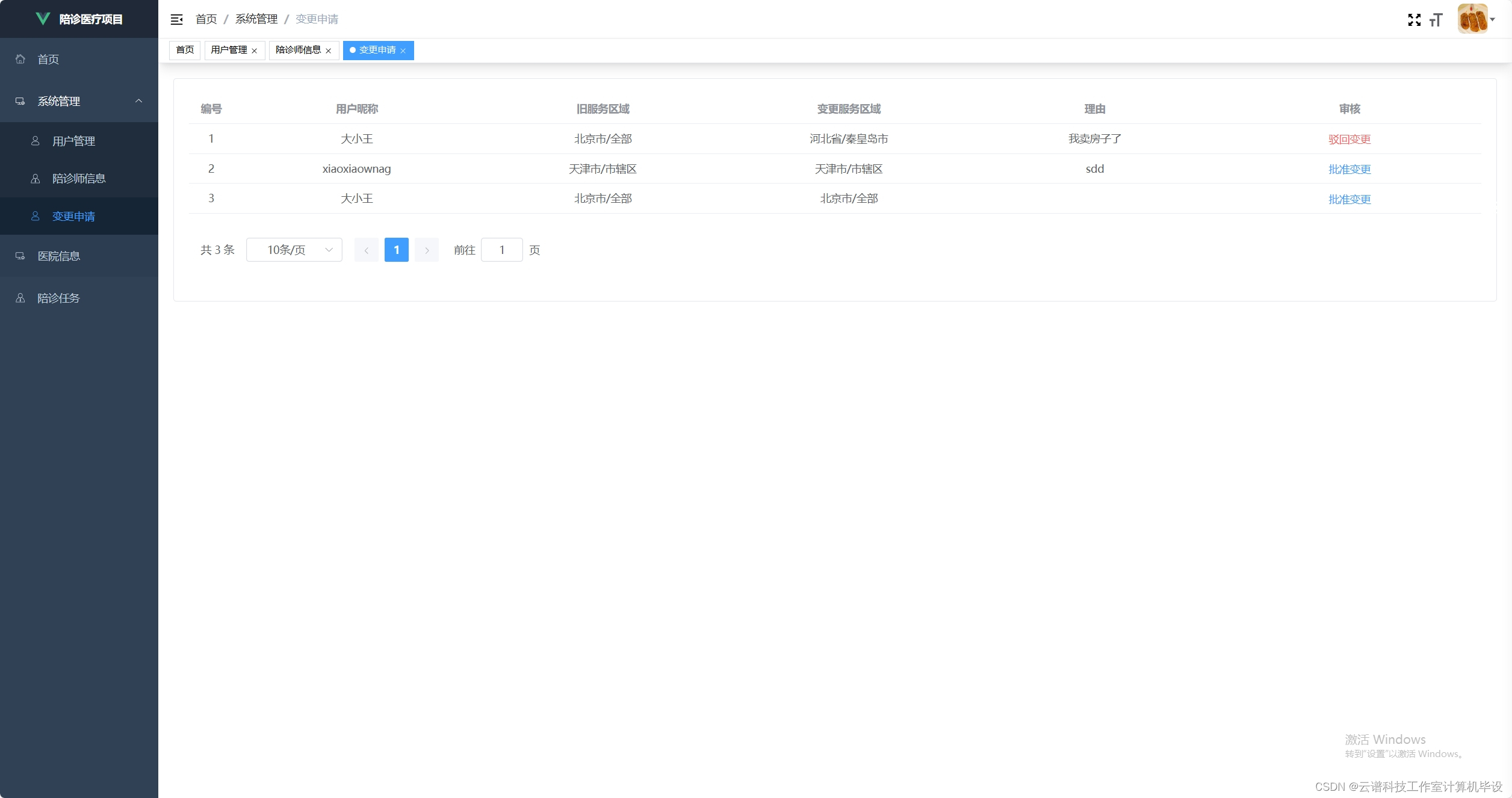Toggle the sidebar hamburger collapse icon

(176, 19)
